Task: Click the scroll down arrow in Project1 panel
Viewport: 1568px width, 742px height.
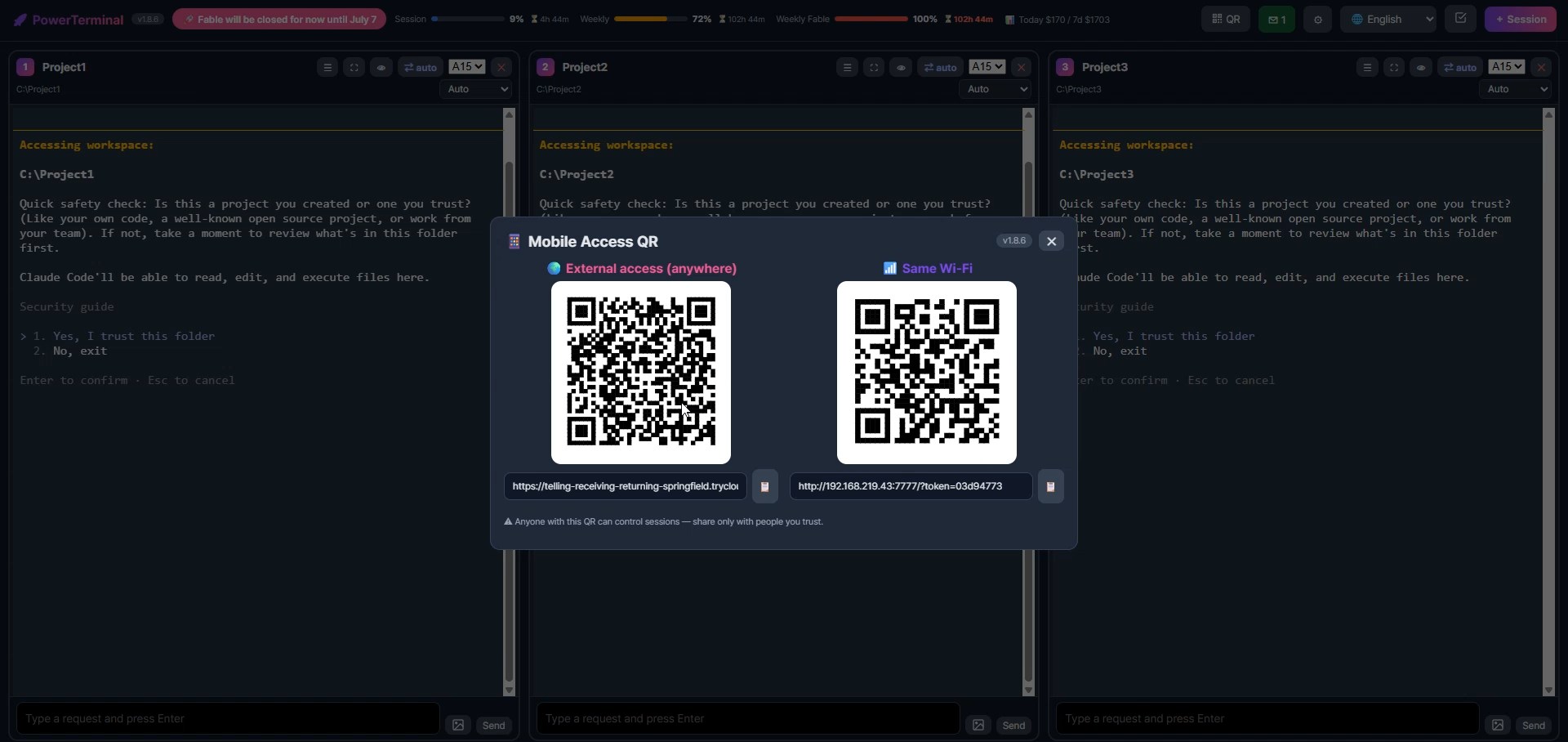Action: (x=509, y=691)
